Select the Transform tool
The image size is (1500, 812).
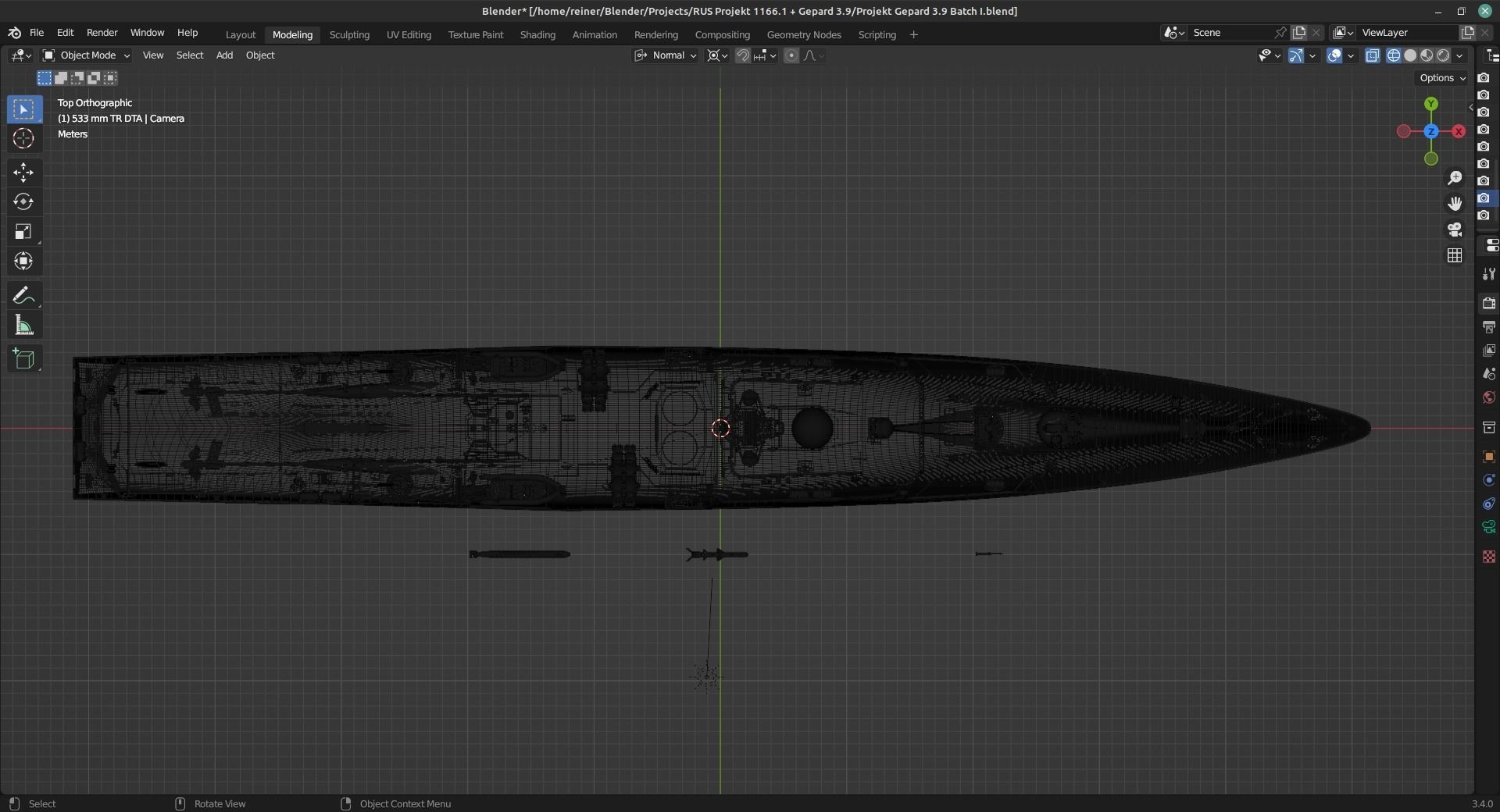23,261
